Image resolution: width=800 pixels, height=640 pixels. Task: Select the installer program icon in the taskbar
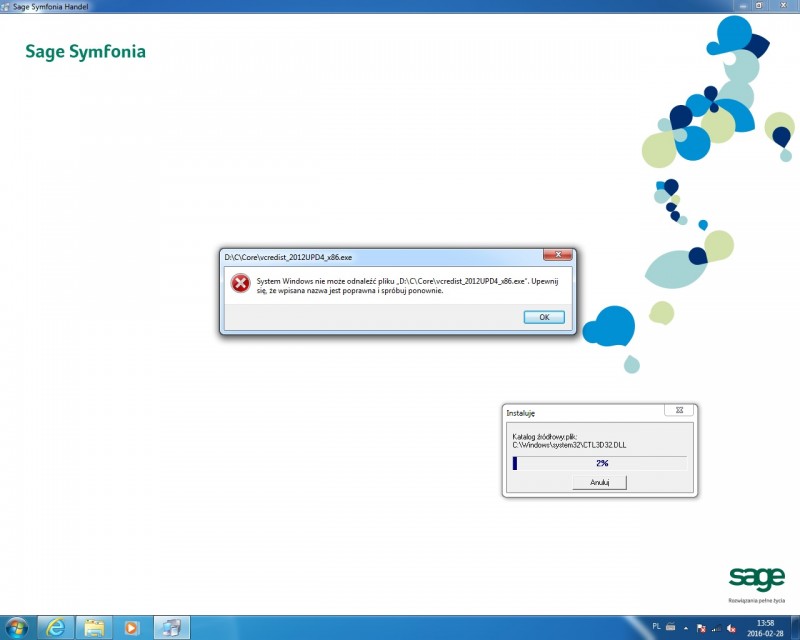click(x=171, y=627)
